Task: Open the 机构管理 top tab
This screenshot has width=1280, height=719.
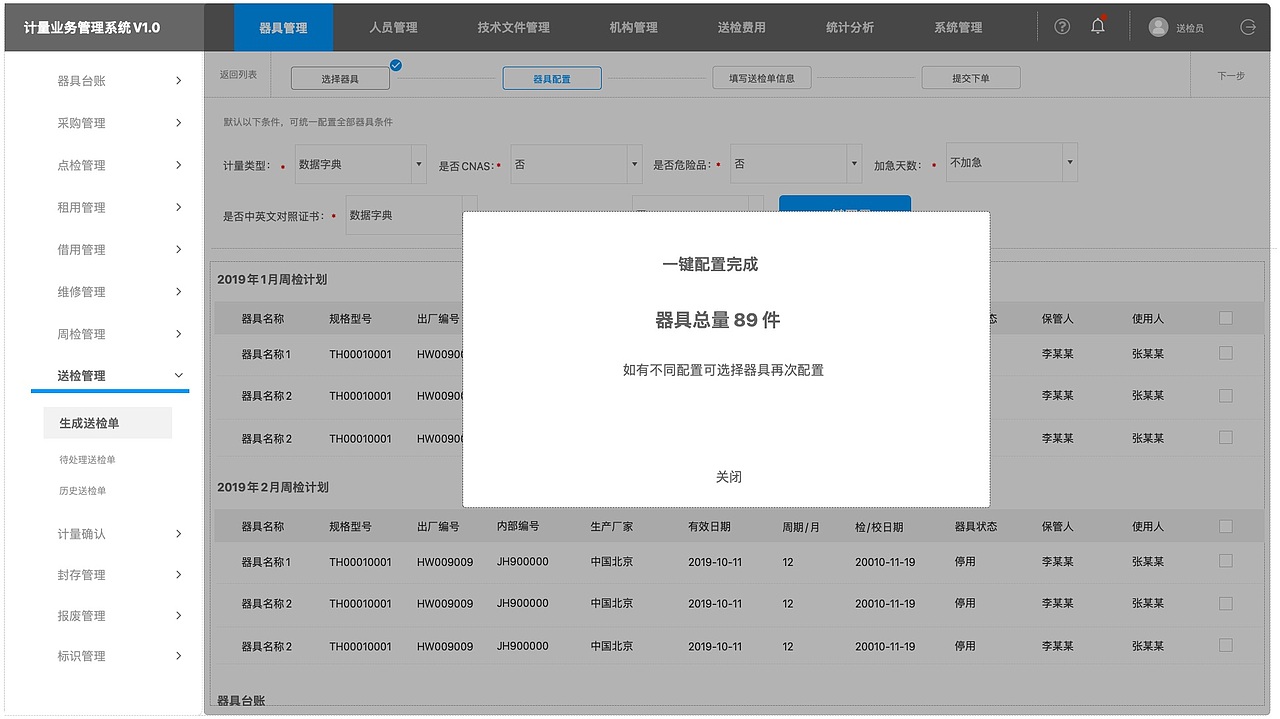Action: point(634,28)
